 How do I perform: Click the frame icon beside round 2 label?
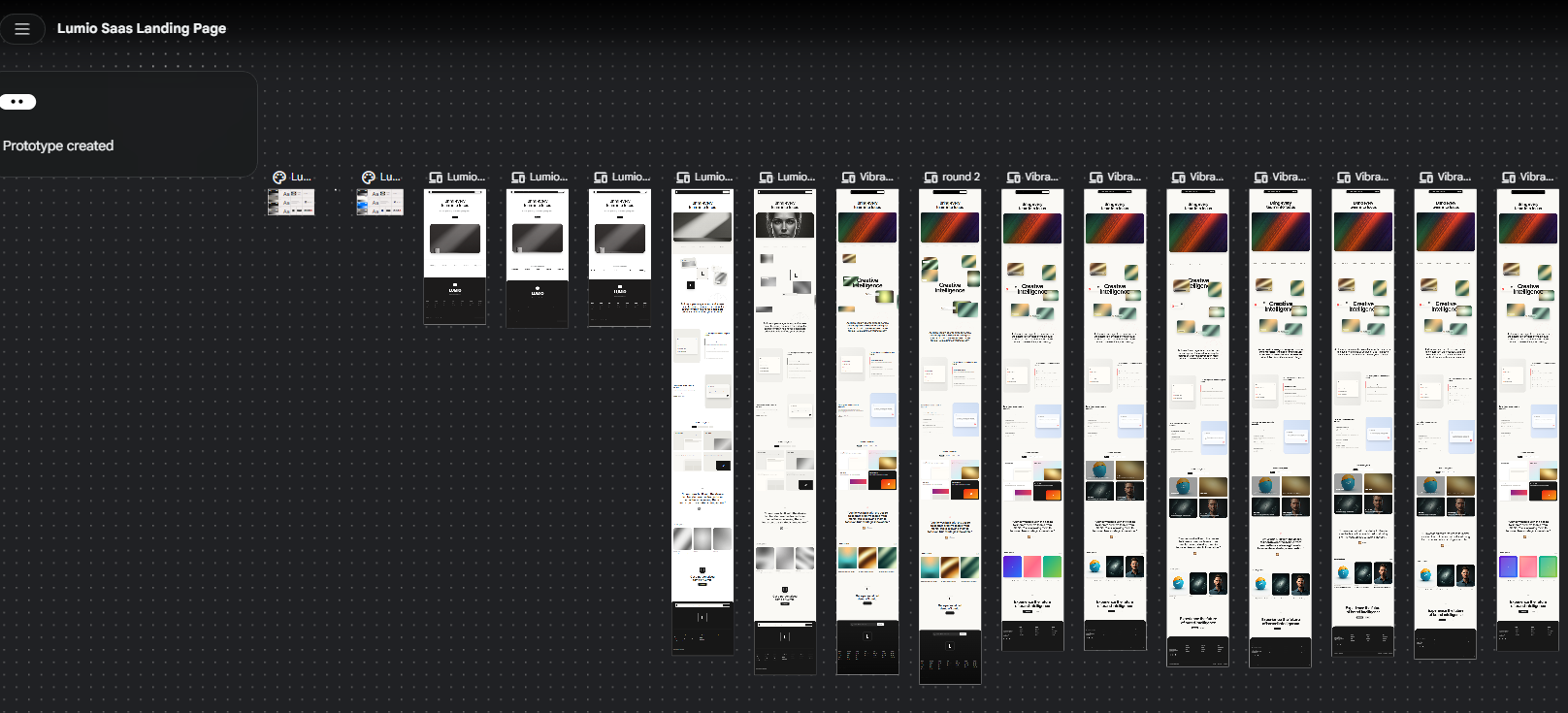point(931,178)
